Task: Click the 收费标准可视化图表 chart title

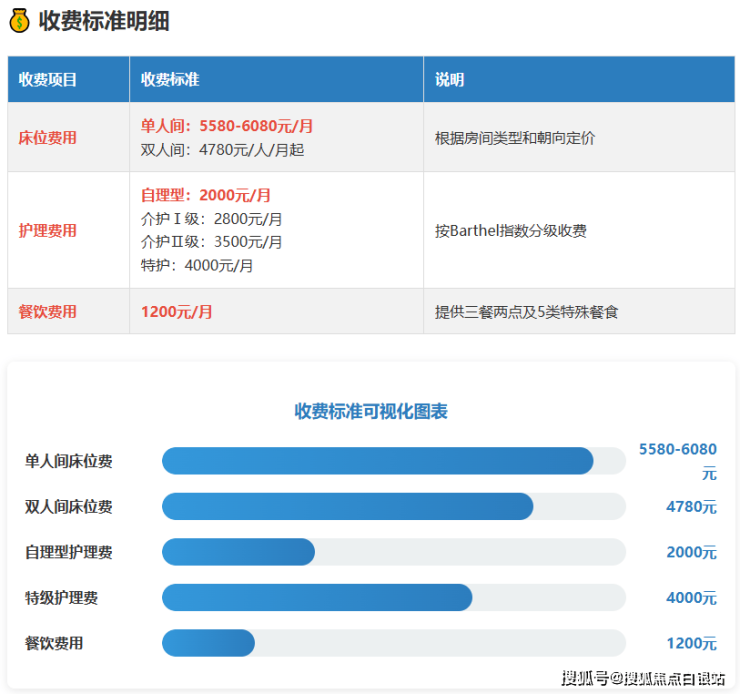Action: (x=370, y=411)
